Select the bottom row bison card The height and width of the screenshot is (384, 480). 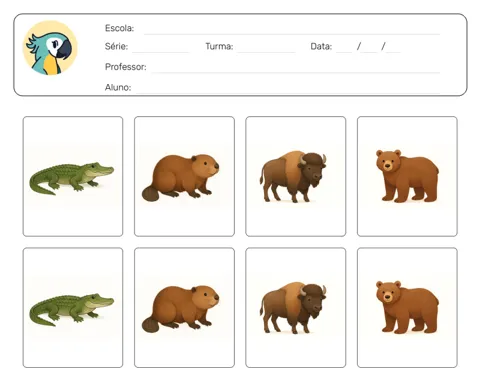(x=296, y=308)
